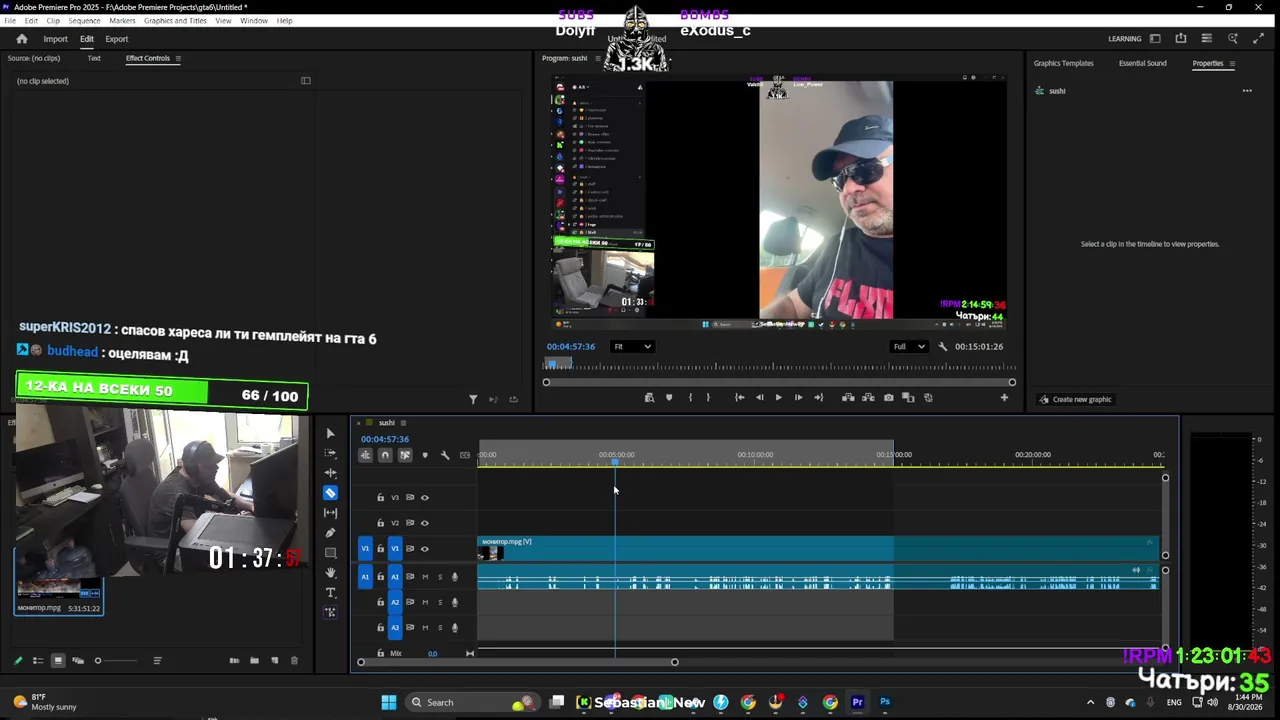Open the Windows Start menu
The height and width of the screenshot is (720, 1280).
389,702
